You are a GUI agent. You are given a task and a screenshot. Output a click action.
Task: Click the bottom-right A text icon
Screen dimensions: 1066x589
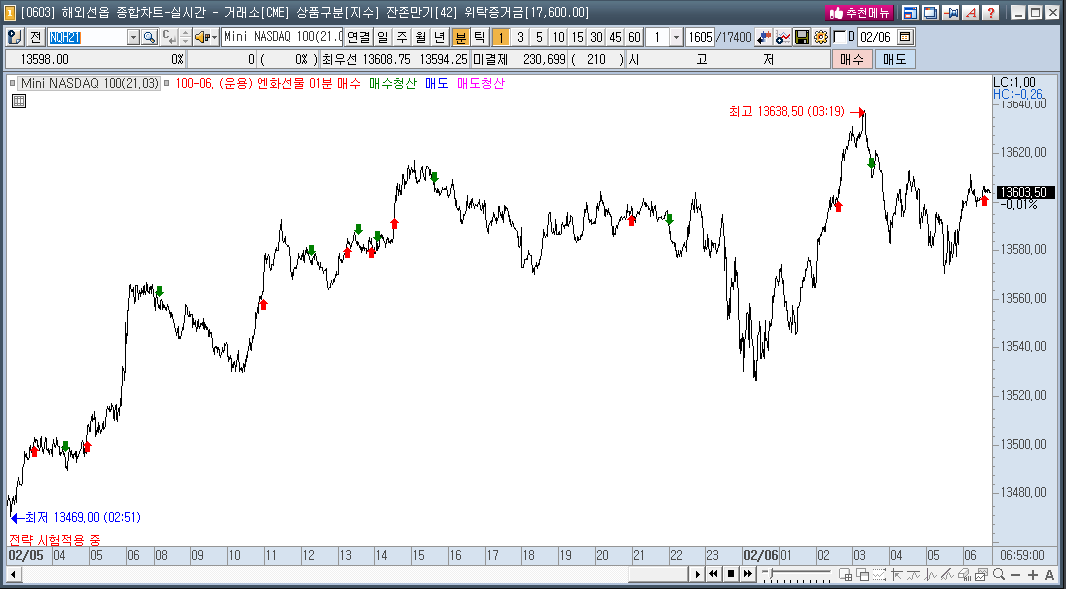pyautogui.click(x=1050, y=575)
